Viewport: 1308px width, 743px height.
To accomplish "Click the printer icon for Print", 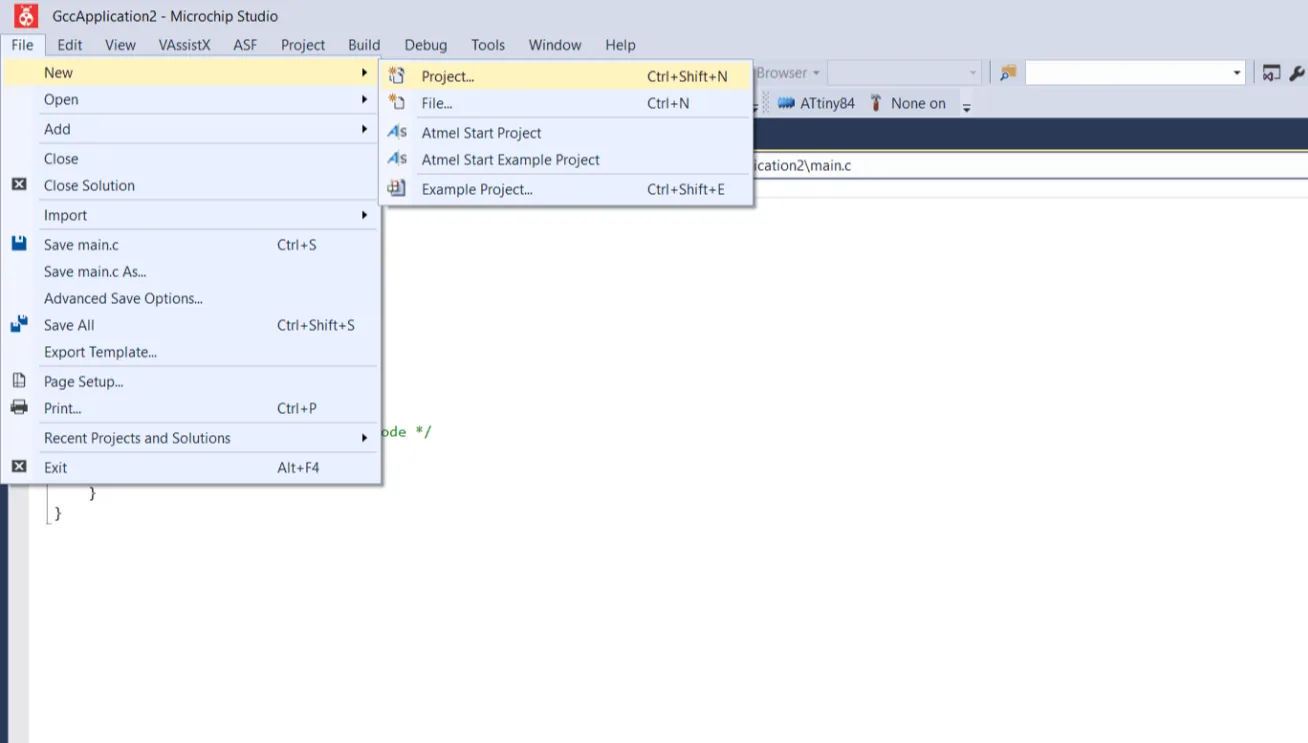I will coord(19,408).
